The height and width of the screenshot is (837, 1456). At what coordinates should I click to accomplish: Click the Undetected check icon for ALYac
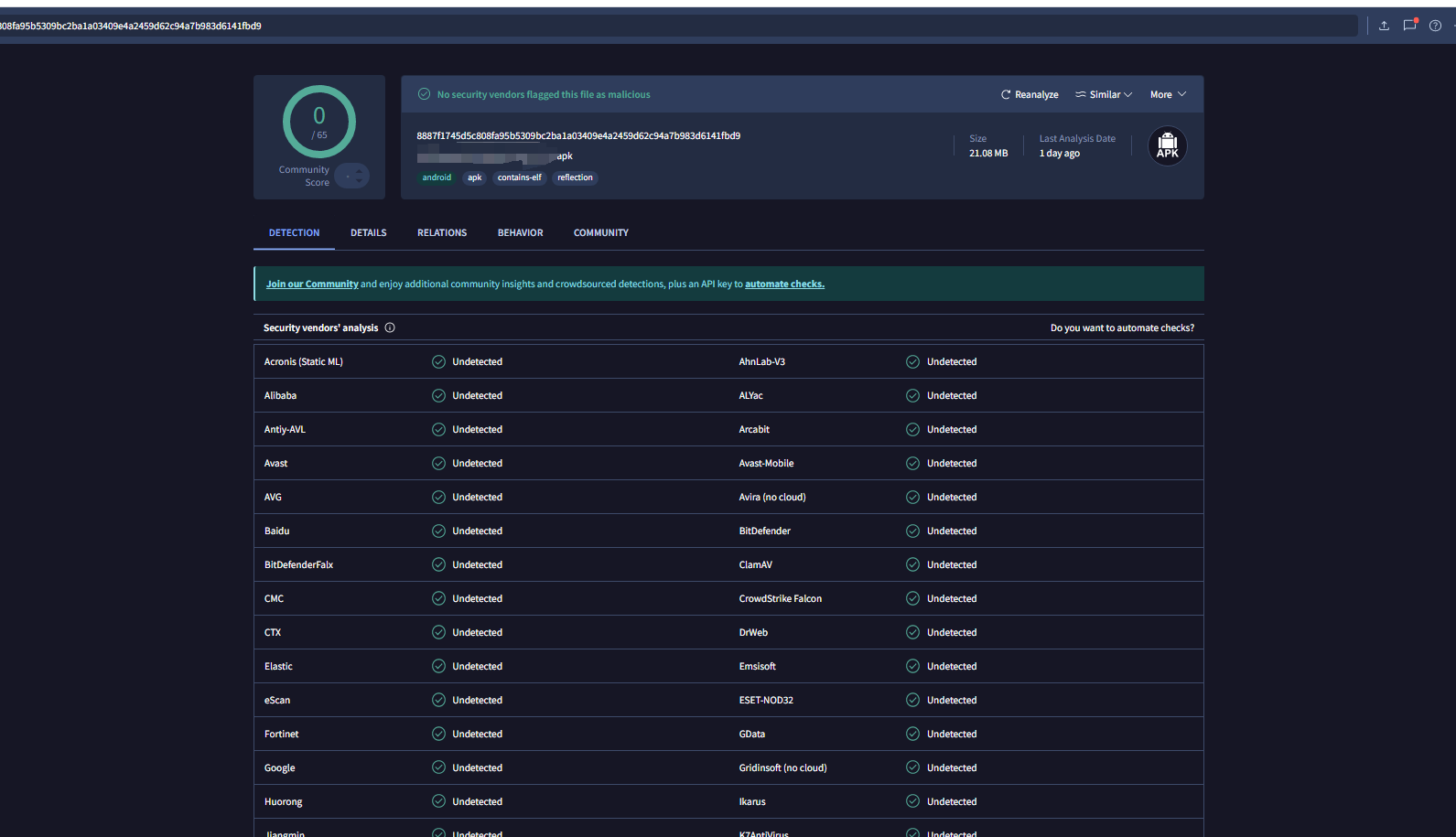pos(912,395)
